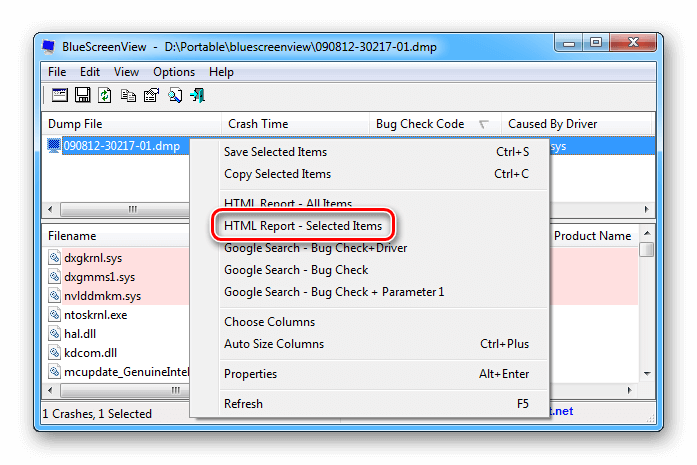Maximize the BlueScreenView window

[x=596, y=43]
